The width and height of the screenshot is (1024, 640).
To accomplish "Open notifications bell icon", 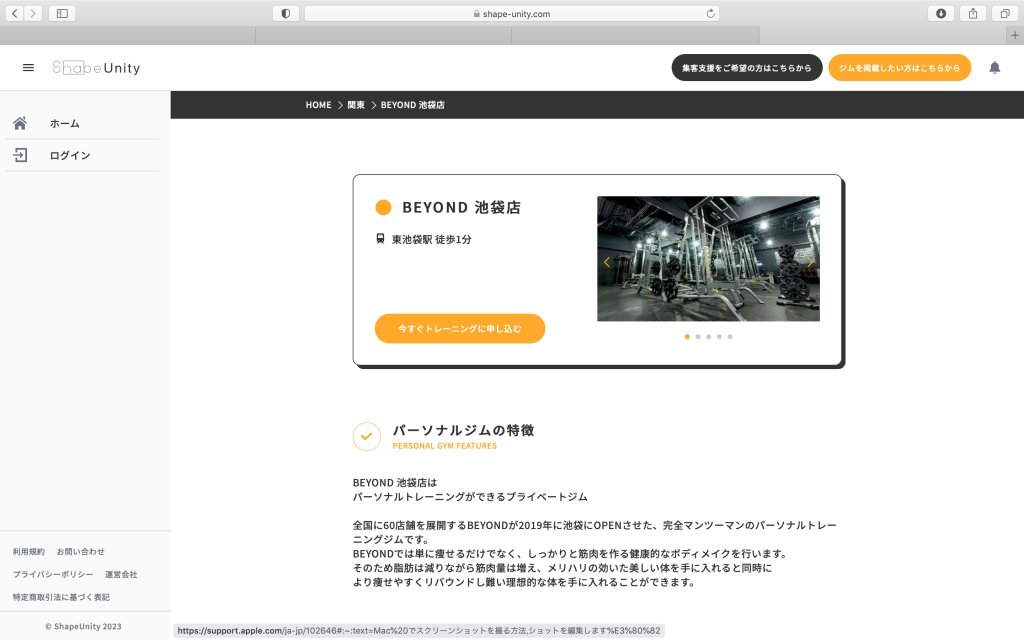I will (995, 67).
